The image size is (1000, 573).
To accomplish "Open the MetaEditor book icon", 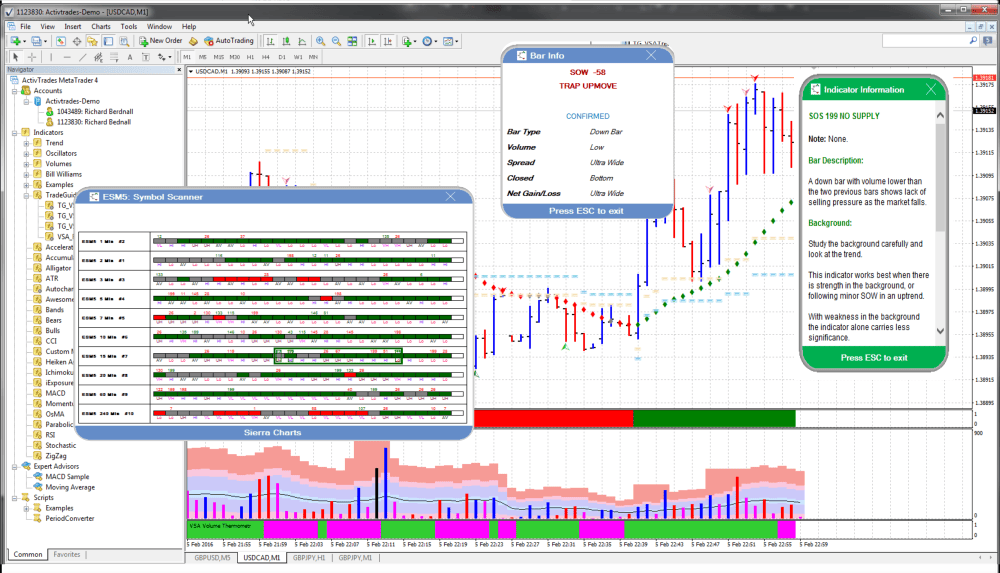I will pos(193,41).
